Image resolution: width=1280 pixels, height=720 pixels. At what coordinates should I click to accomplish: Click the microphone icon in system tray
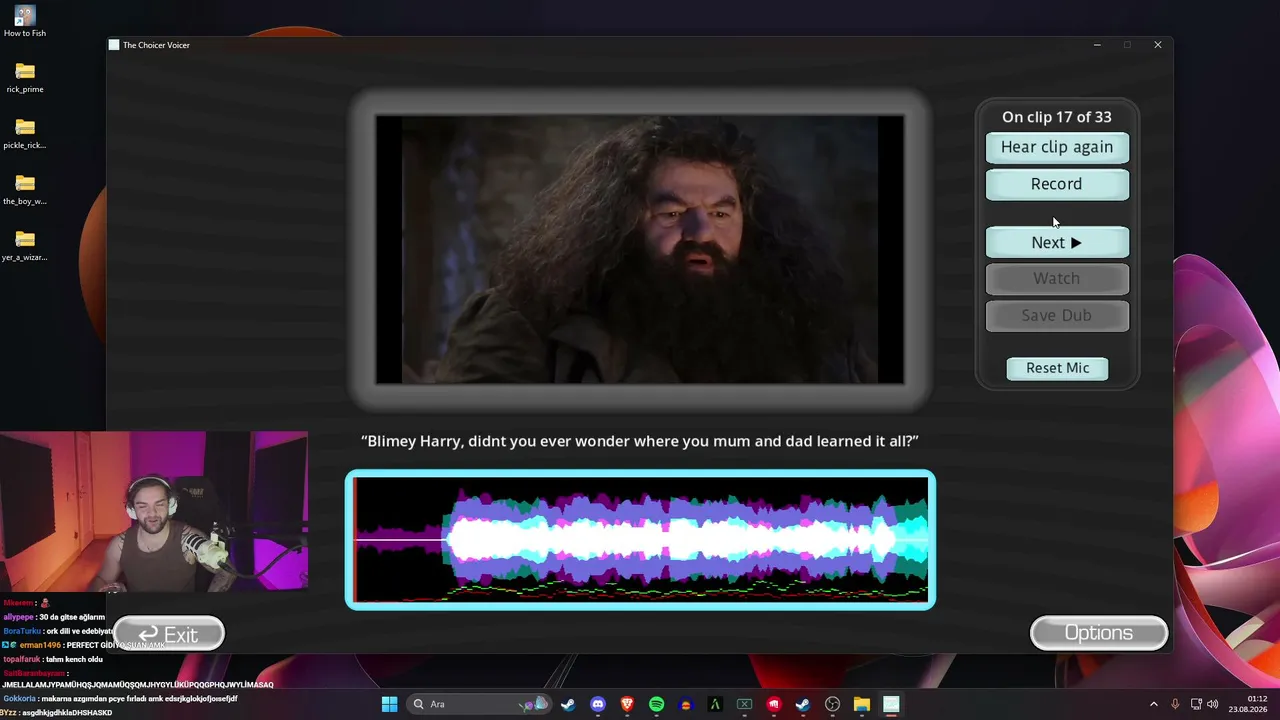[x=1175, y=704]
